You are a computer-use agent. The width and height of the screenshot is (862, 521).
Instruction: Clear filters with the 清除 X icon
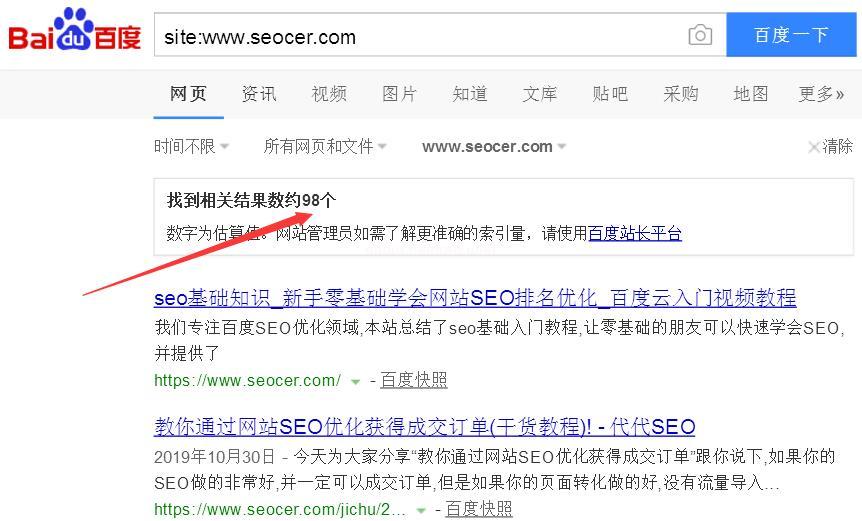[814, 147]
